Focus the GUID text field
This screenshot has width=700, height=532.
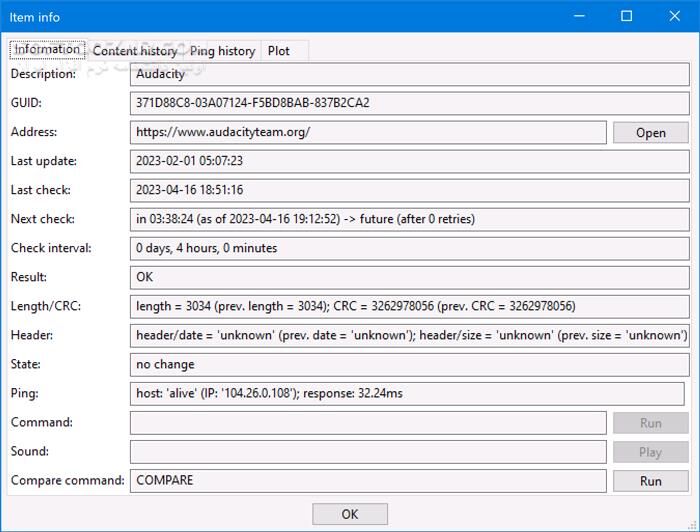409,103
